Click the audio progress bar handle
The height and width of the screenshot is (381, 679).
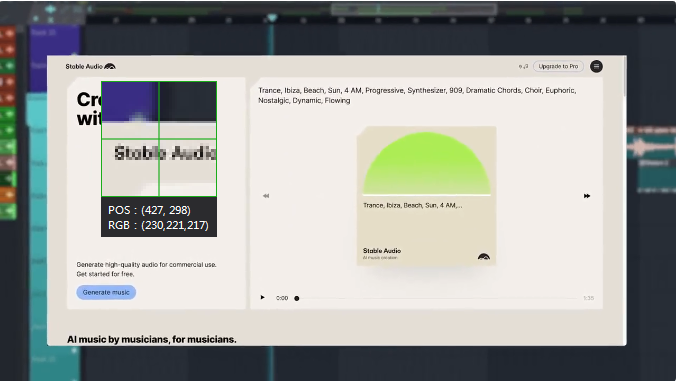tap(297, 298)
